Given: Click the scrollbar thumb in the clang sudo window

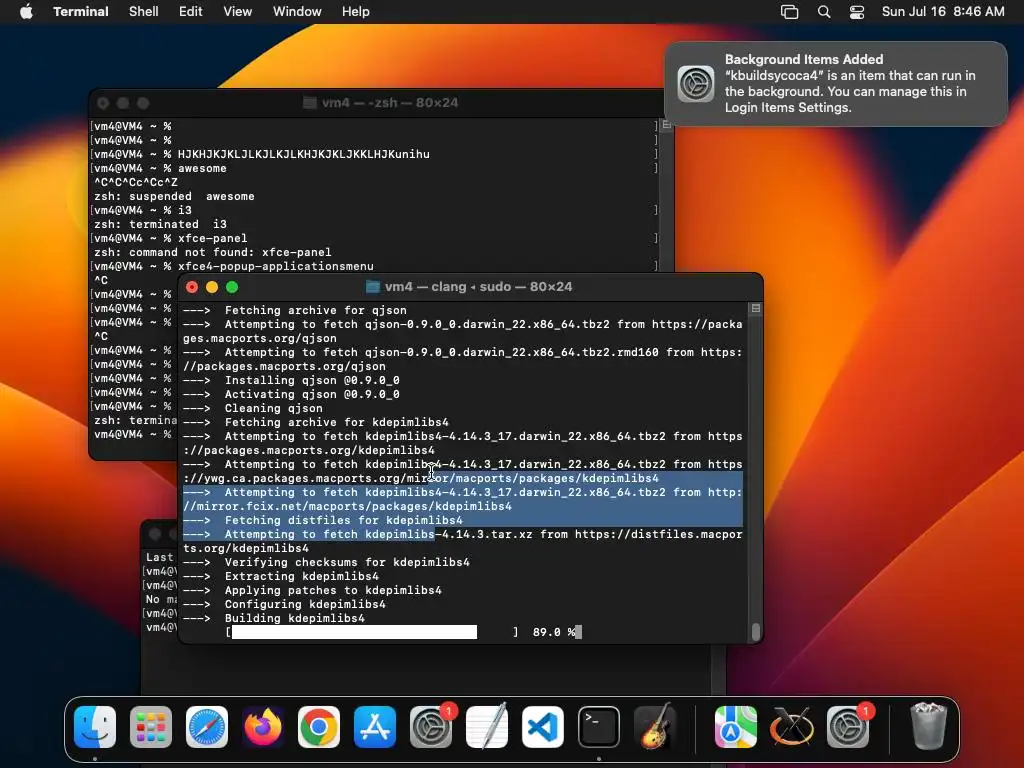Looking at the screenshot, I should (756, 631).
